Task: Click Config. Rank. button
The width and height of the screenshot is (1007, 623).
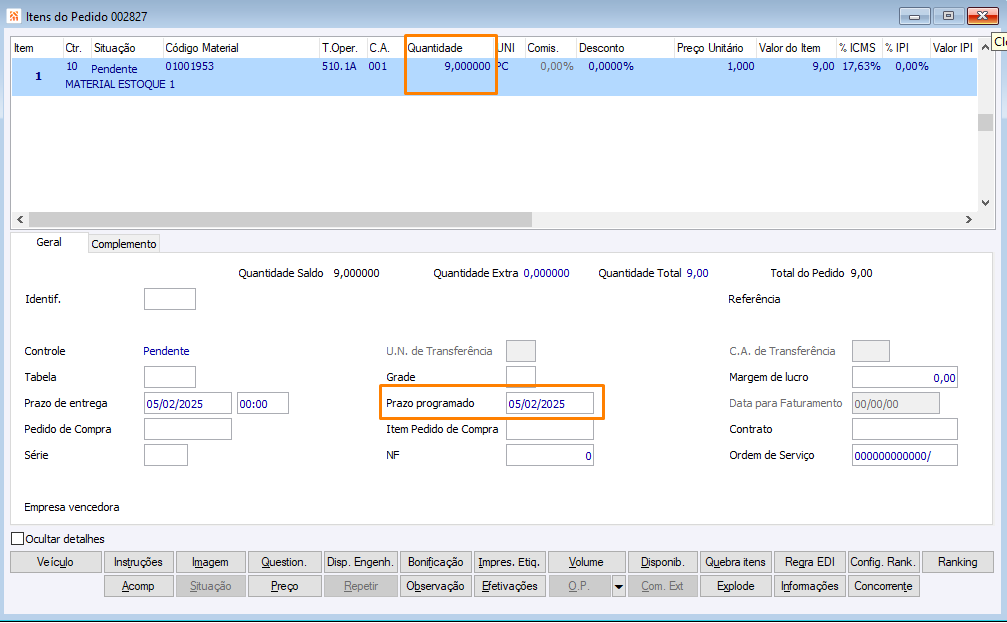Action: point(884,562)
